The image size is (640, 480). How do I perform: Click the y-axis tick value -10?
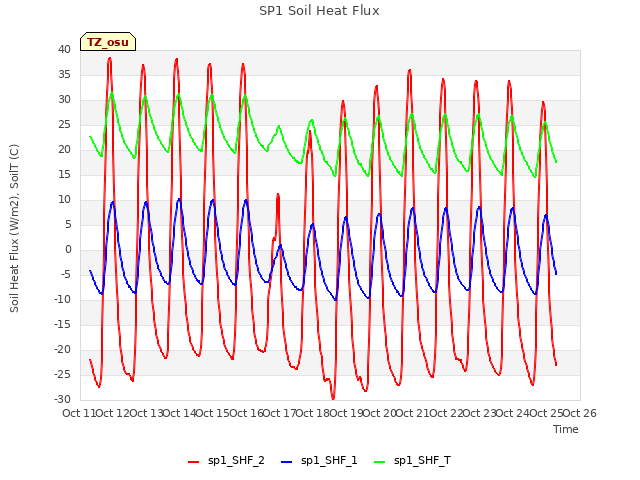63,300
